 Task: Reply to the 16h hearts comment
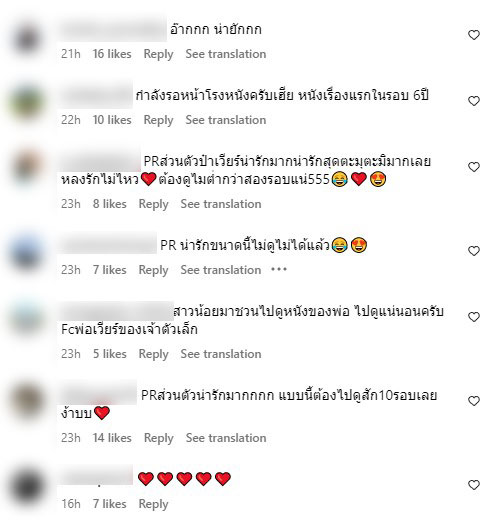153,504
